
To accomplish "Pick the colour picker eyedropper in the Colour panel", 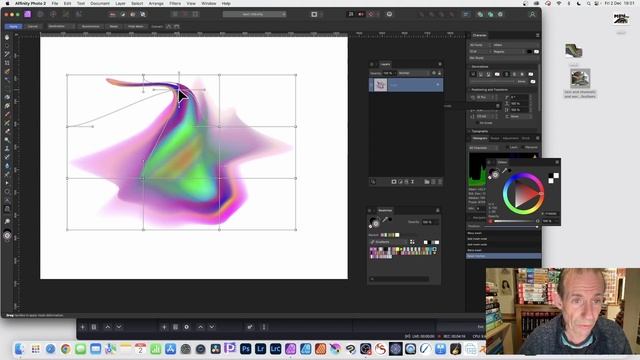I will [504, 171].
